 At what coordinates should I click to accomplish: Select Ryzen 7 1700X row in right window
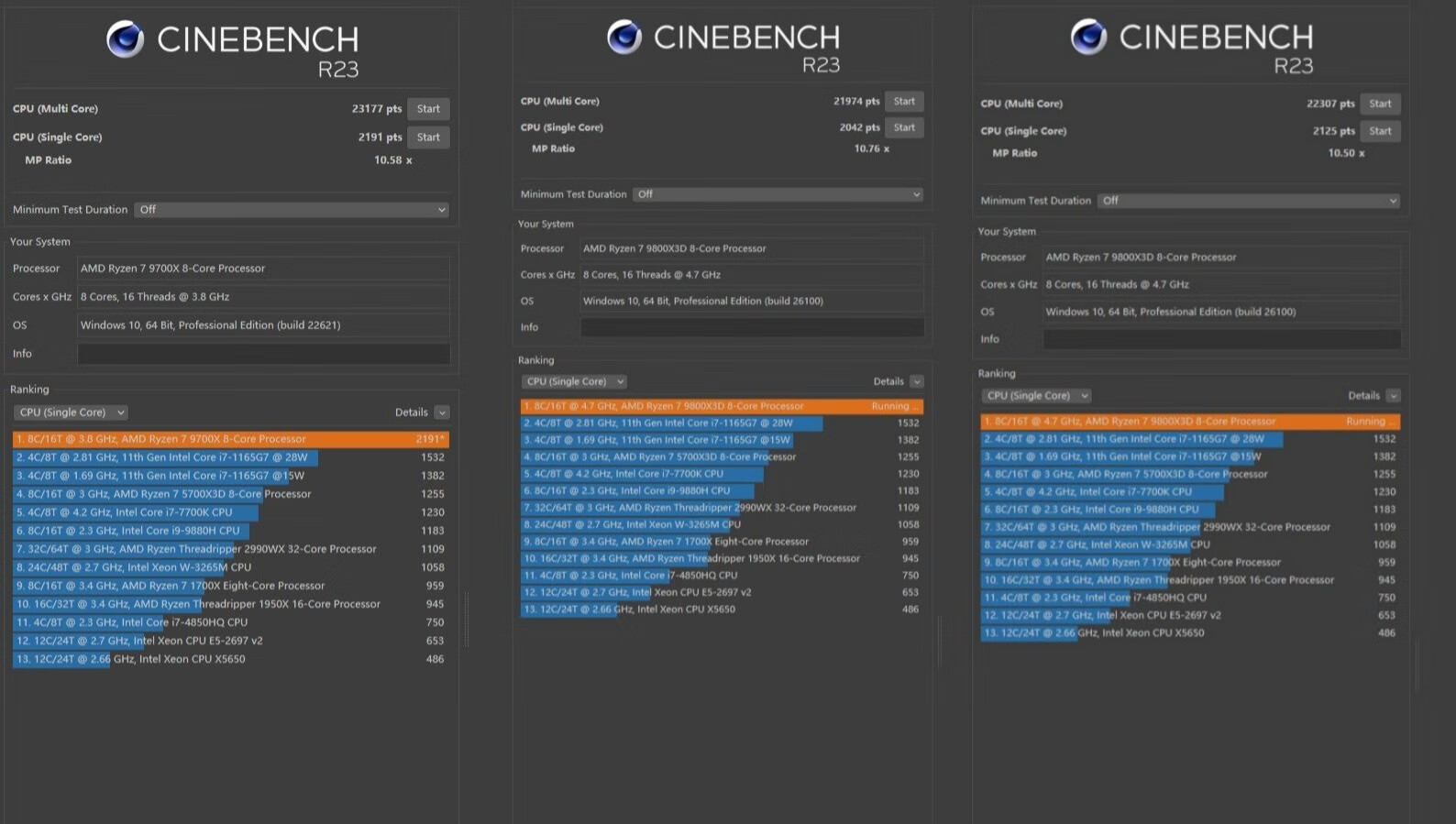[1190, 563]
